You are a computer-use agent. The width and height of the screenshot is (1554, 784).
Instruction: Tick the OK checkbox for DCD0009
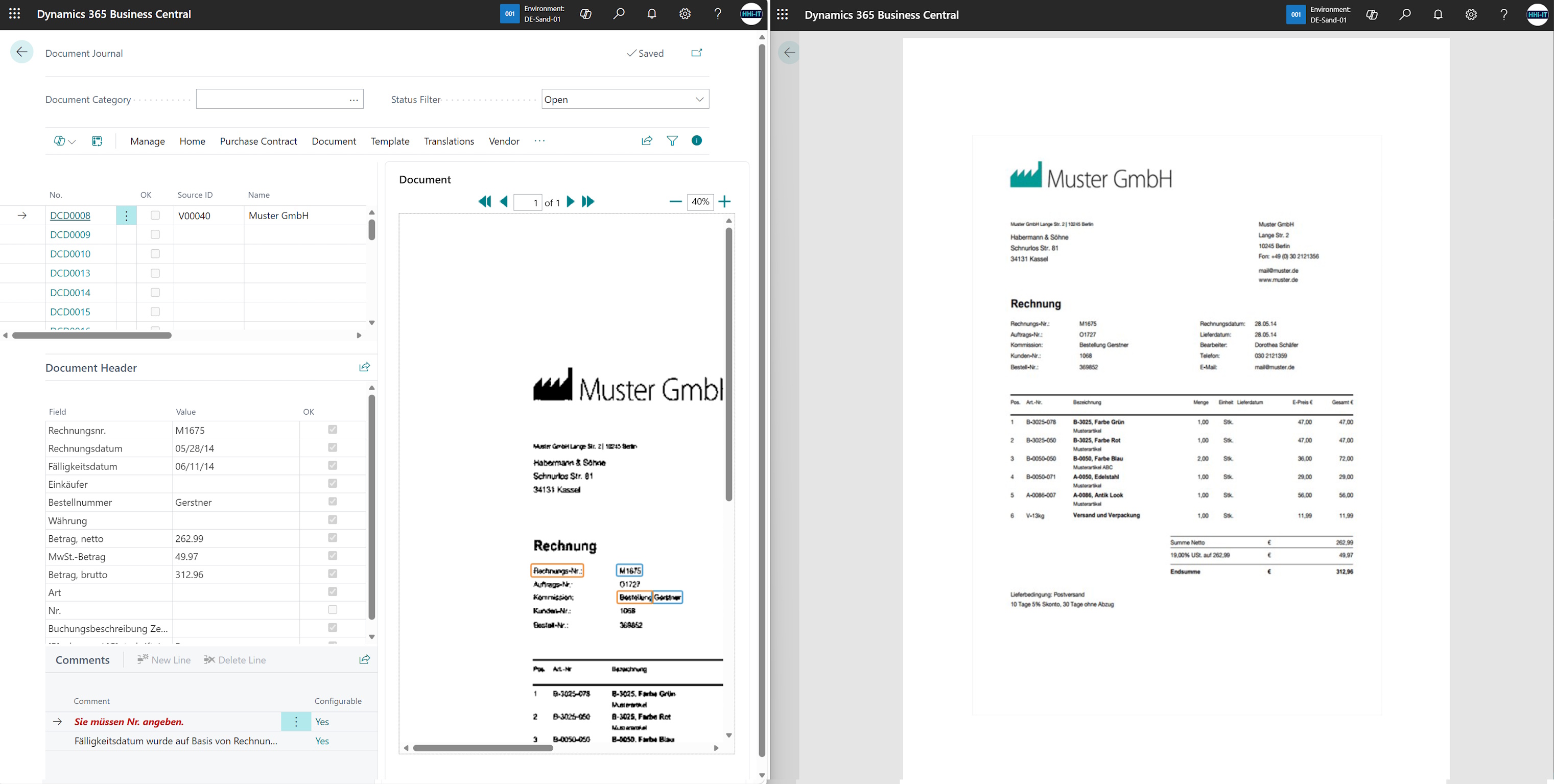pos(155,234)
